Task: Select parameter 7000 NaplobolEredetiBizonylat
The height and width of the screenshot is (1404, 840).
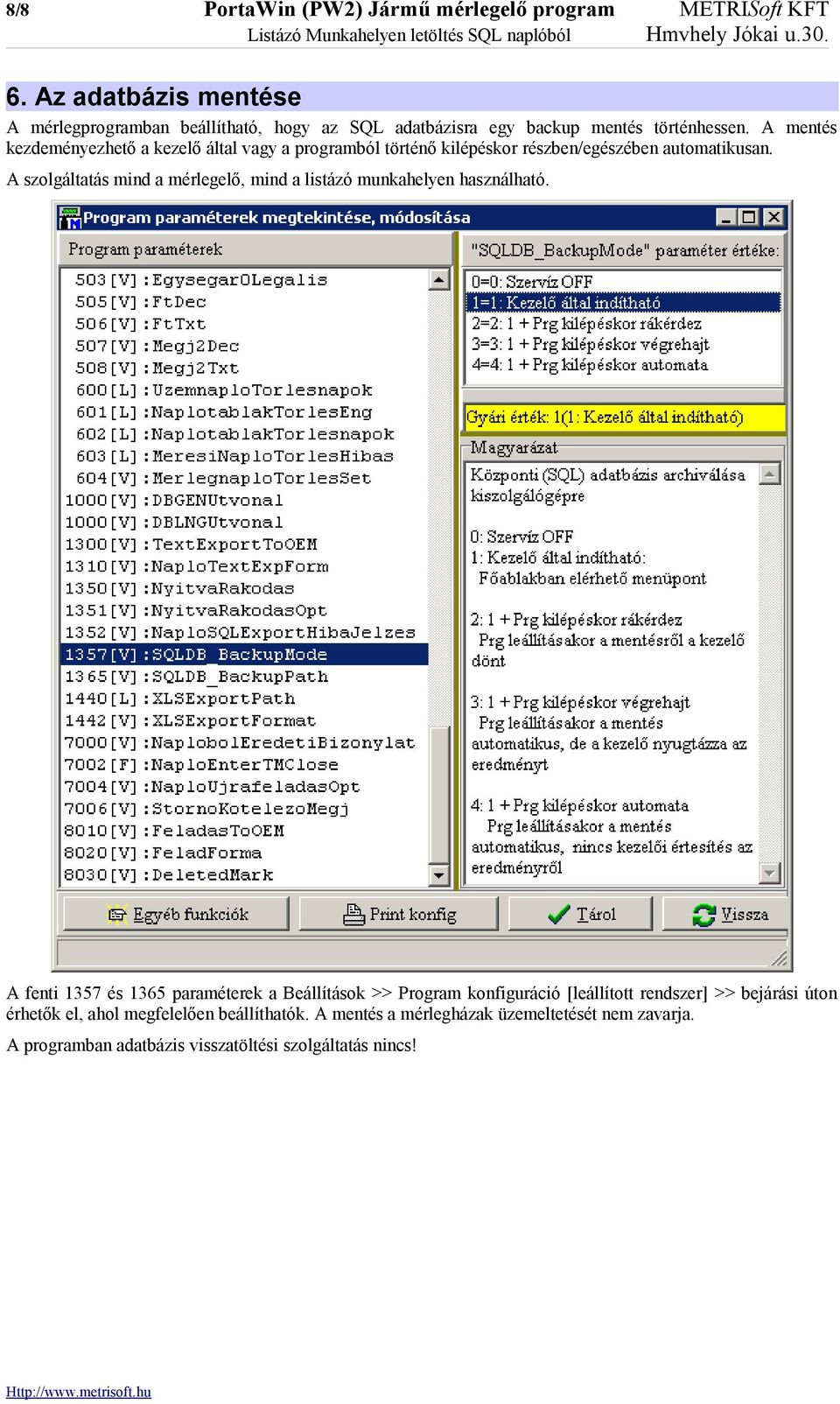Action: pyautogui.click(x=245, y=743)
